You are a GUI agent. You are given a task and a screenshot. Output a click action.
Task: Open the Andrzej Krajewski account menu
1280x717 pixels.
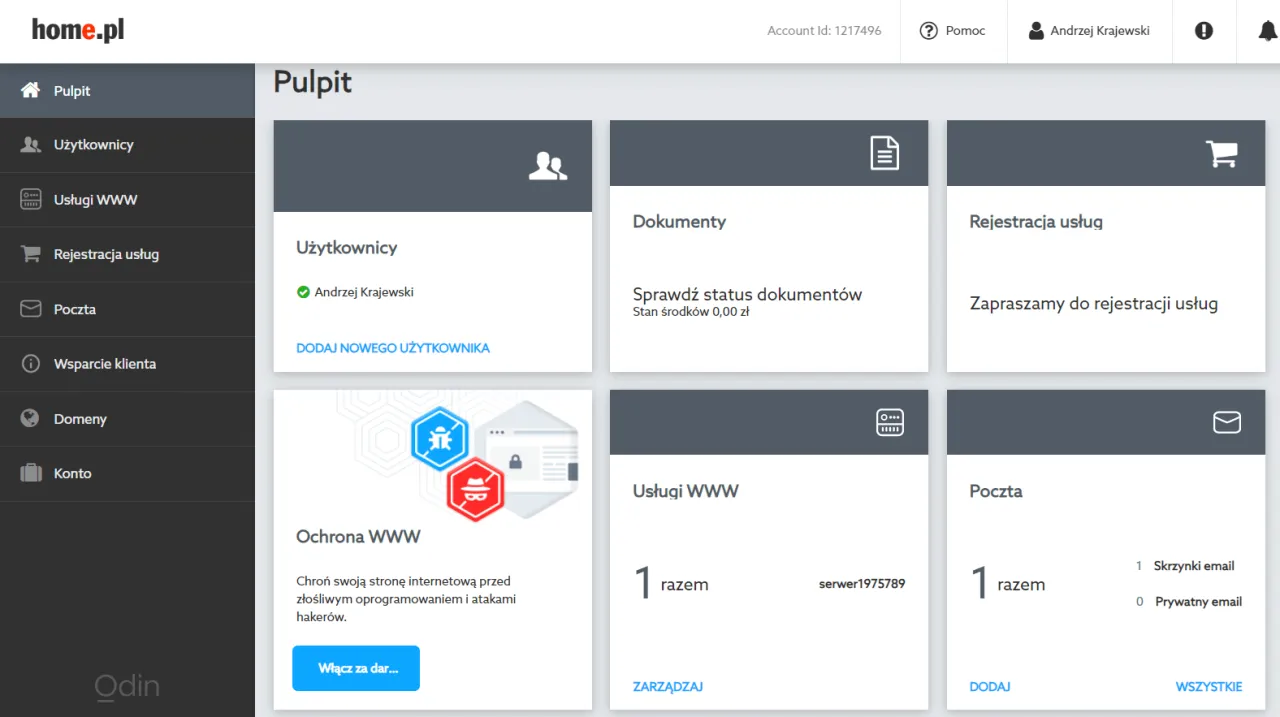pyautogui.click(x=1088, y=31)
